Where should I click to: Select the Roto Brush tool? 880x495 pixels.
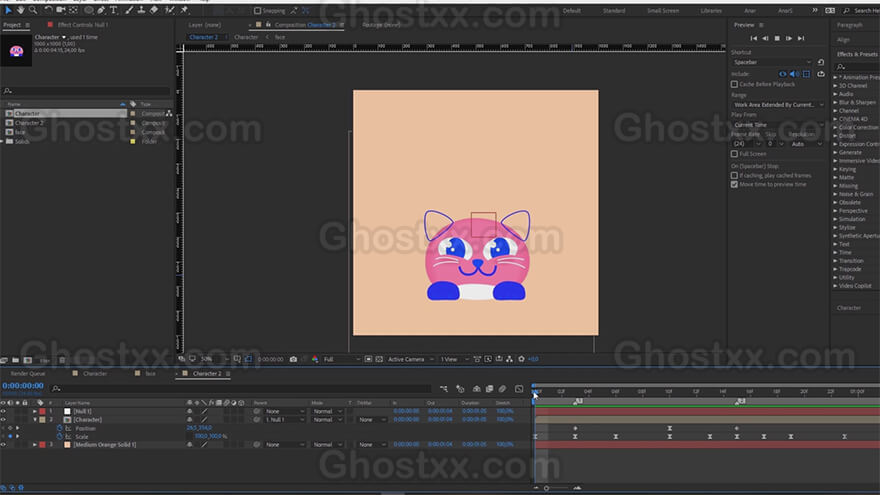coord(169,10)
